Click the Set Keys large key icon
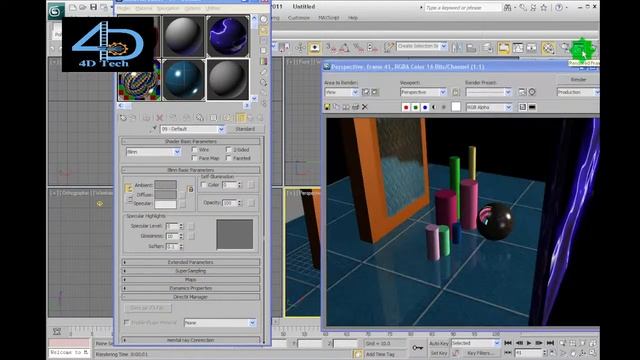This screenshot has height=360, width=640. (418, 348)
